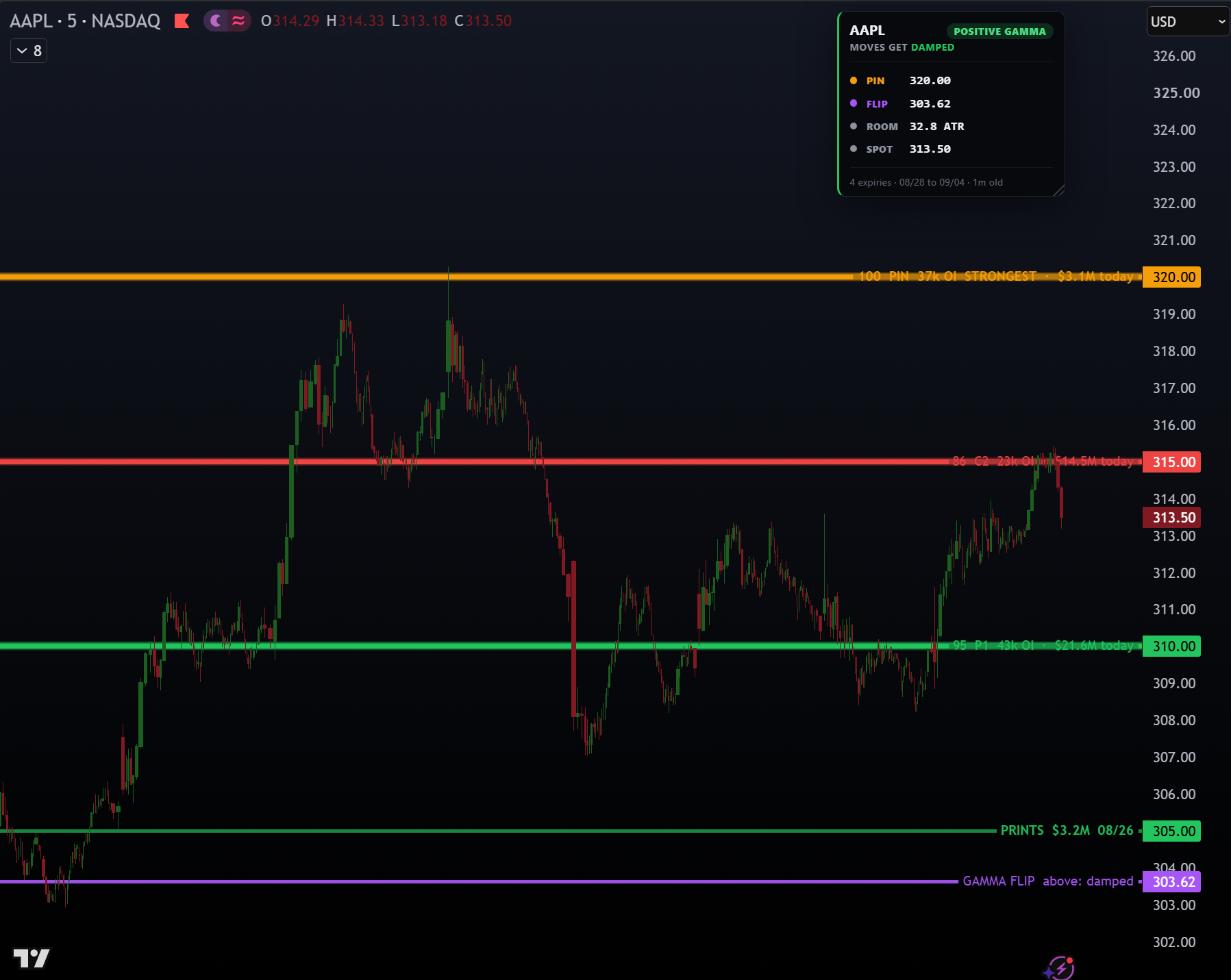The height and width of the screenshot is (980, 1231).
Task: Click the 313.50 current price label
Action: click(1171, 517)
